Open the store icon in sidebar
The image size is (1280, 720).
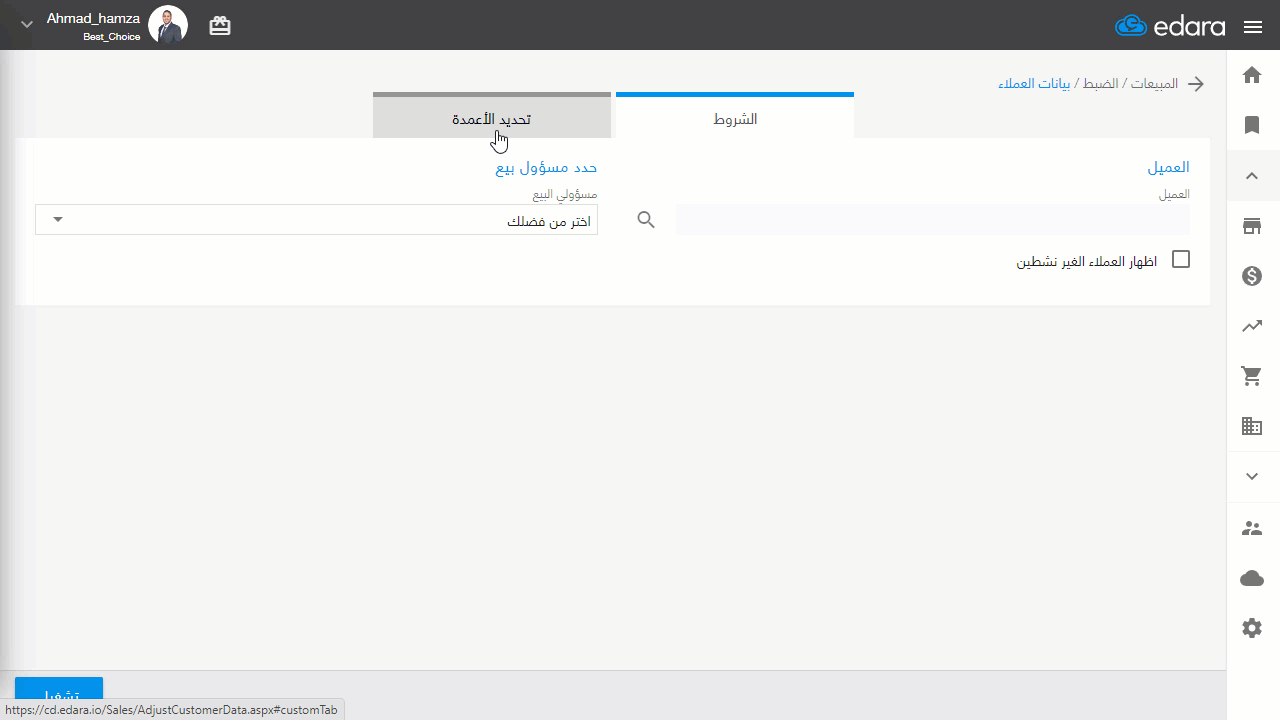coord(1252,226)
